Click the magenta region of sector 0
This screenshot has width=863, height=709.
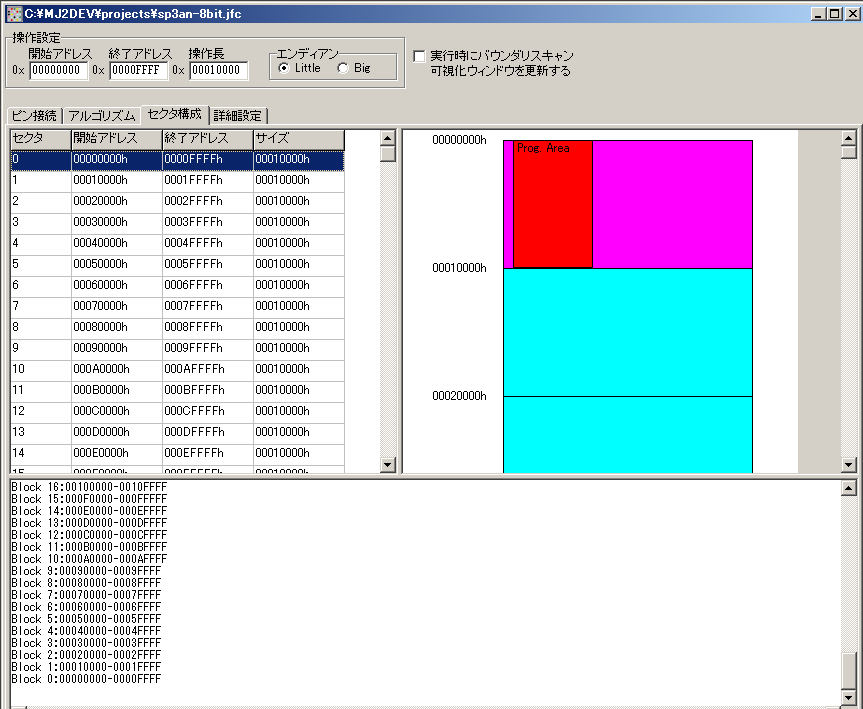(671, 204)
